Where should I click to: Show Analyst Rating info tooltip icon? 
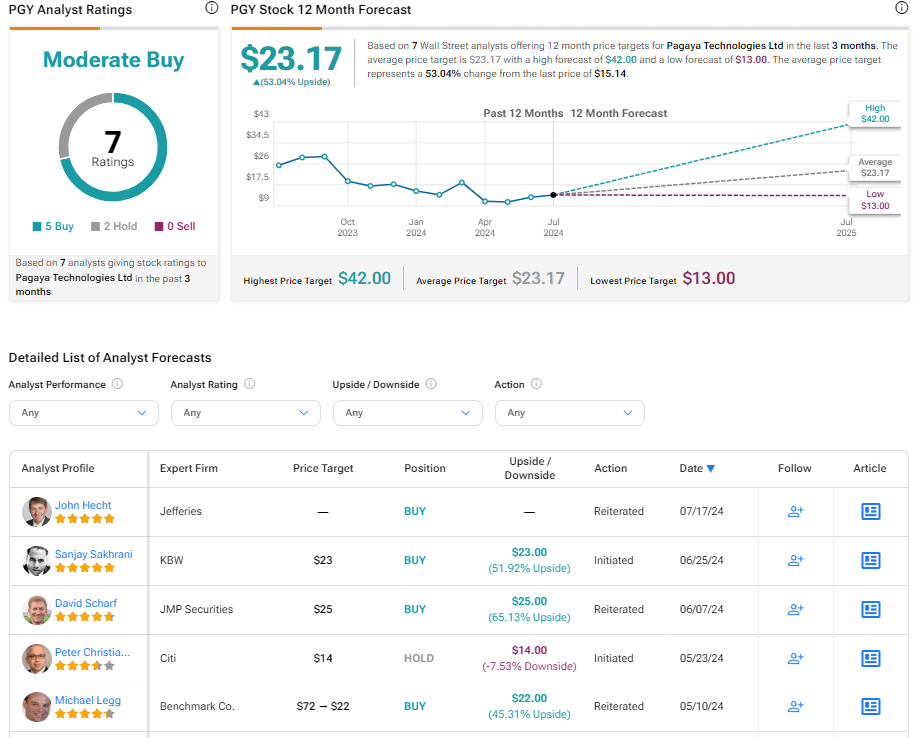pyautogui.click(x=250, y=384)
